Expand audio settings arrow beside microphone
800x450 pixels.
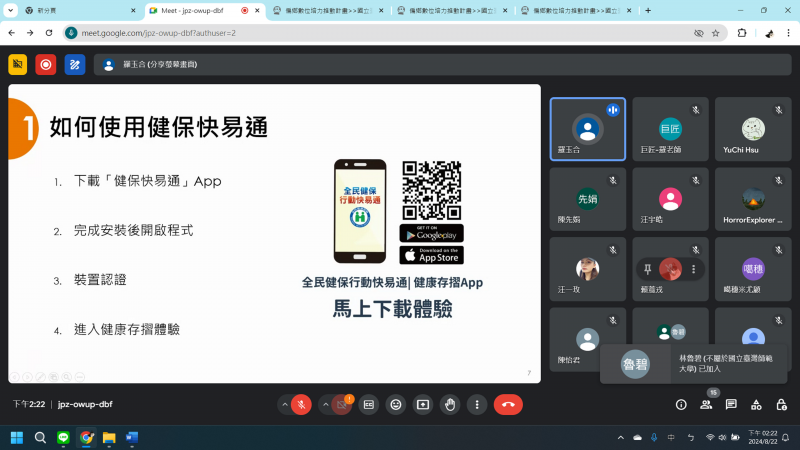point(284,404)
